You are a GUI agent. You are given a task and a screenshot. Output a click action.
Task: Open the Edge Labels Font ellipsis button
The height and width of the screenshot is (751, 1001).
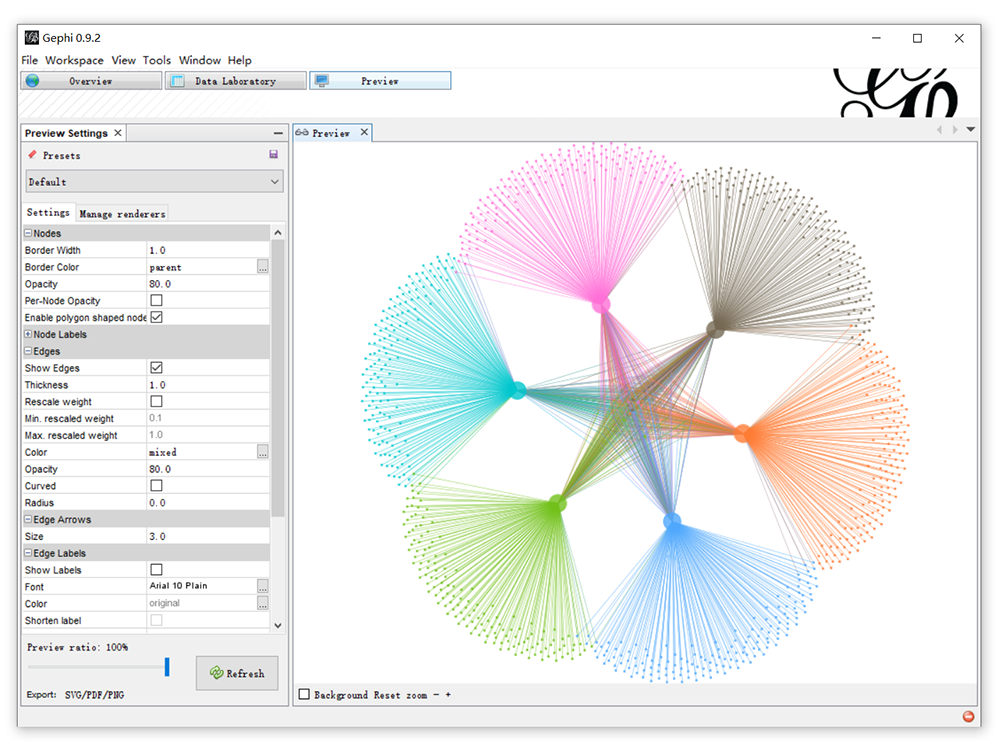[262, 586]
